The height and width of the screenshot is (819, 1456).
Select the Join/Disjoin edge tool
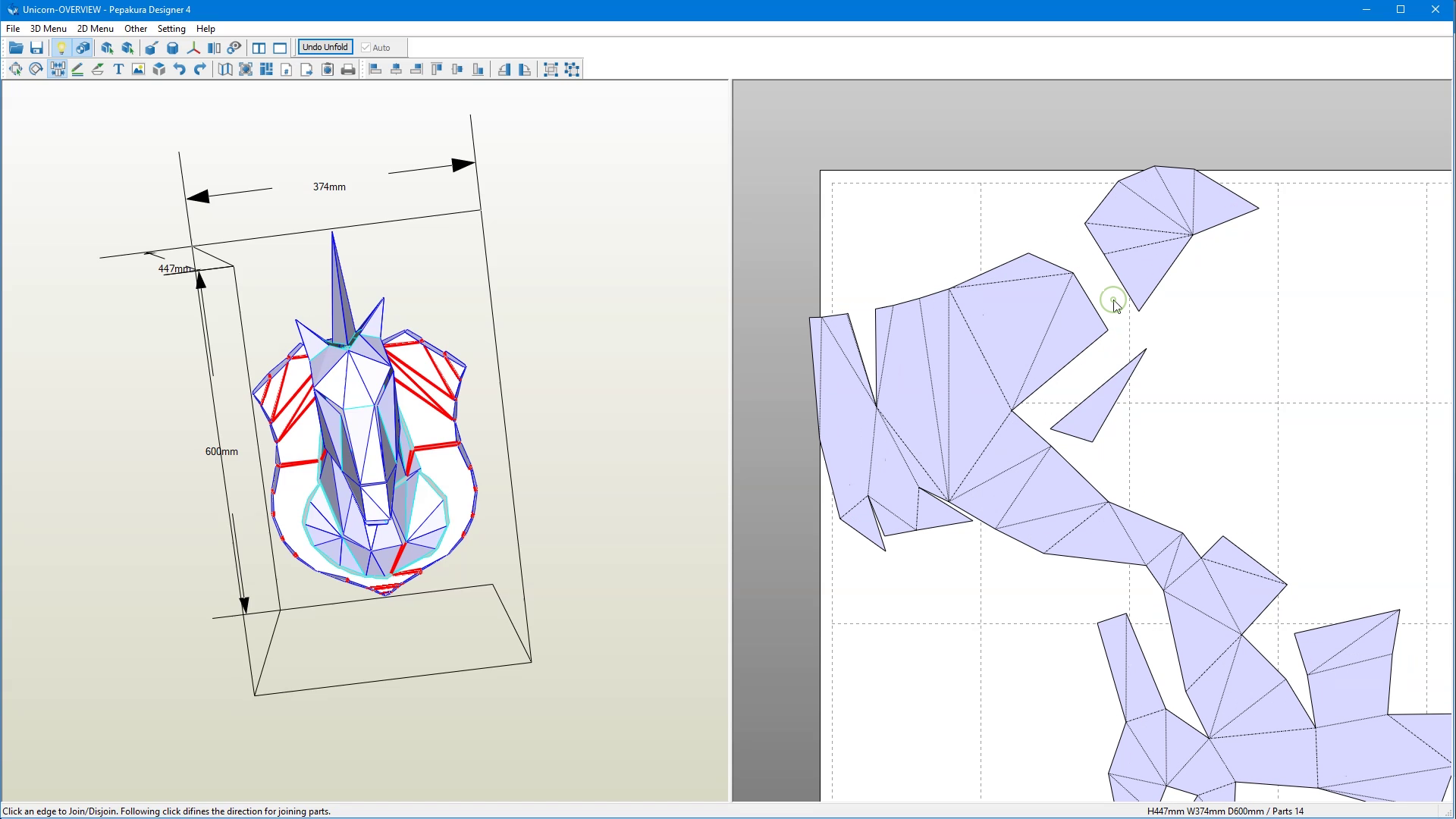(x=57, y=68)
